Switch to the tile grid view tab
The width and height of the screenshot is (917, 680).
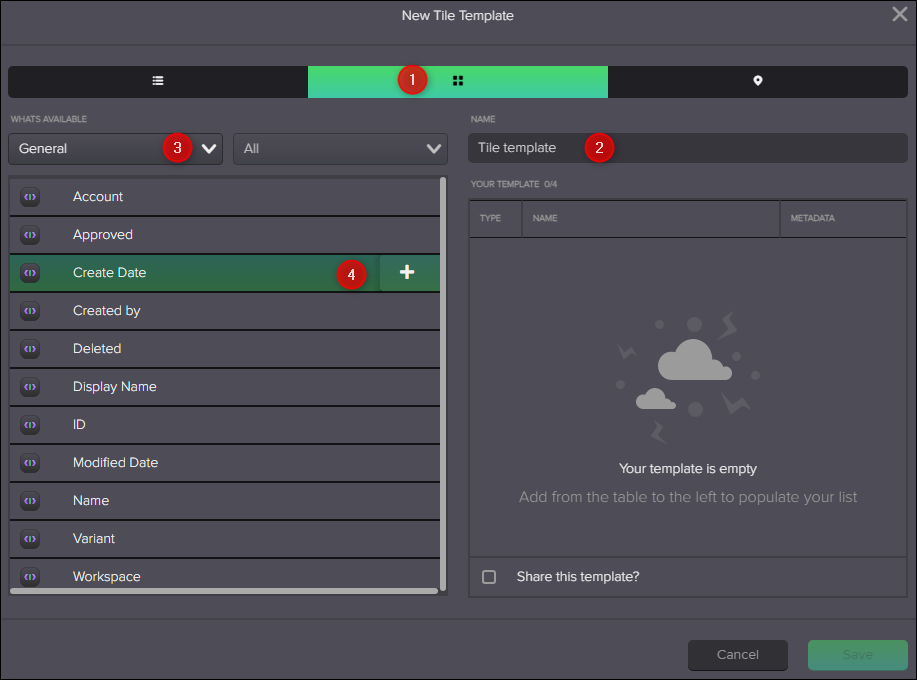pos(457,80)
